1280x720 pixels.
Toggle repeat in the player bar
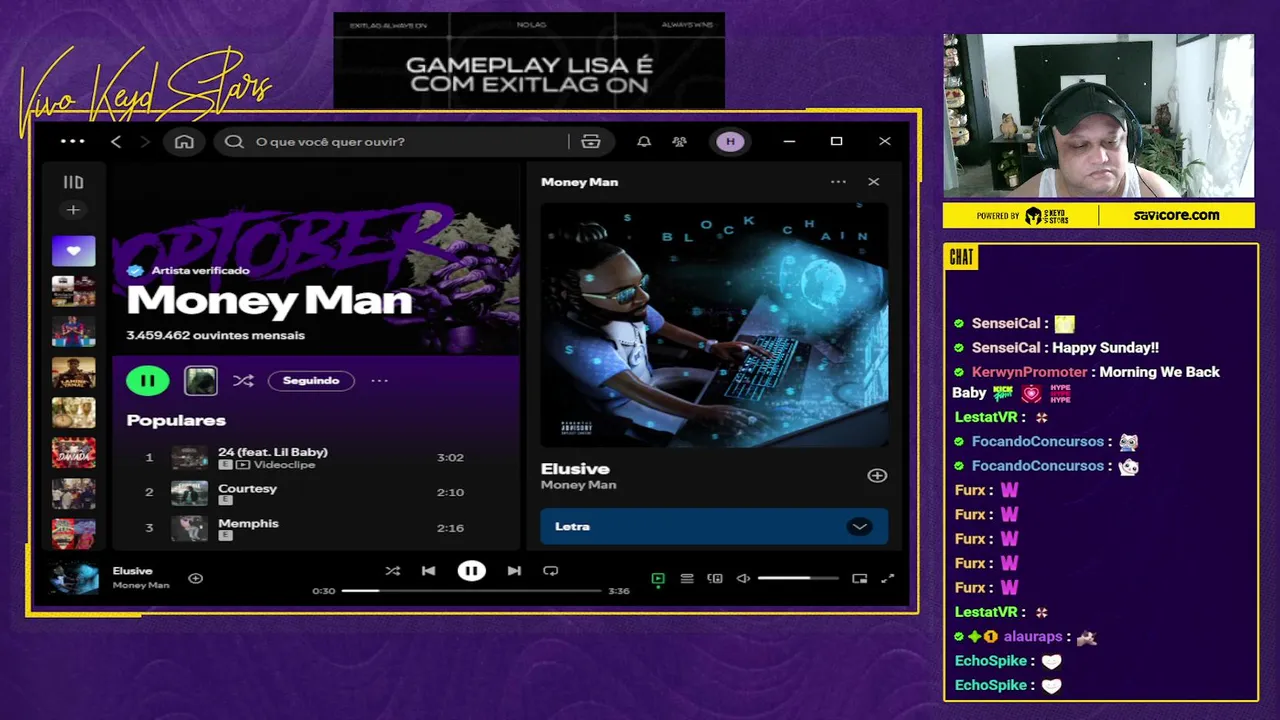click(x=550, y=571)
